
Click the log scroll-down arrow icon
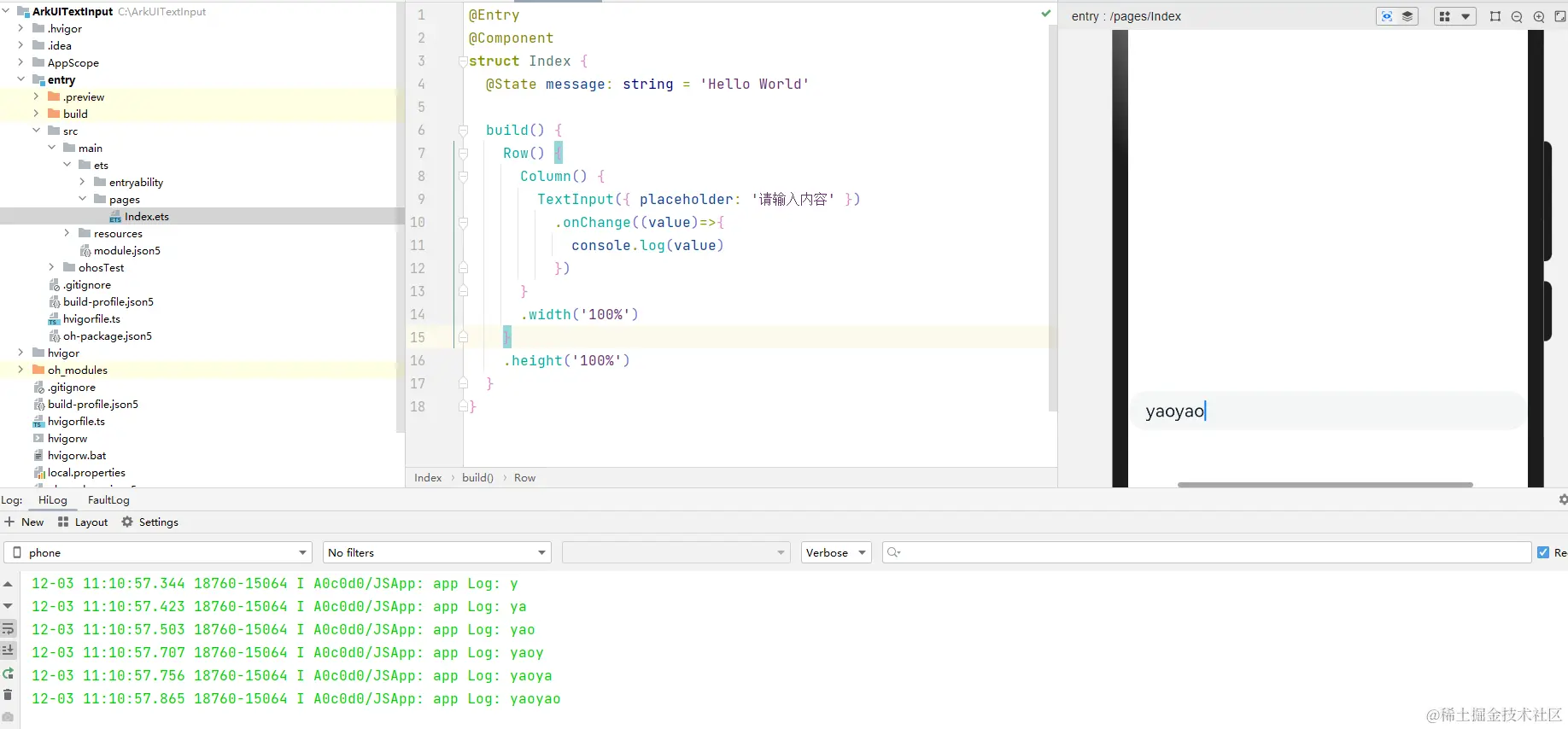coord(8,606)
